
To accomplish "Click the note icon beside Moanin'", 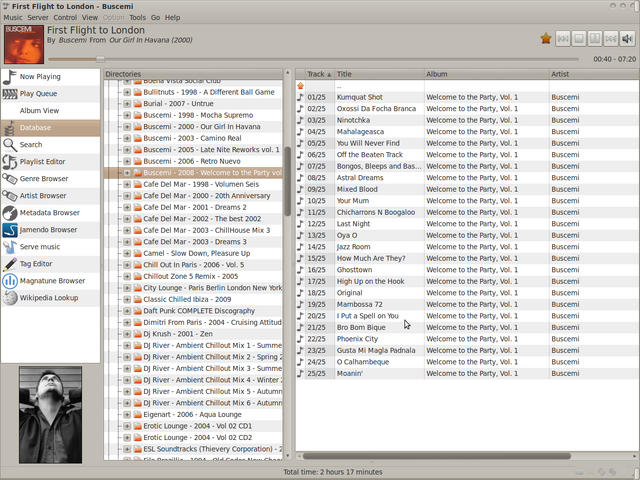I will pyautogui.click(x=300, y=373).
